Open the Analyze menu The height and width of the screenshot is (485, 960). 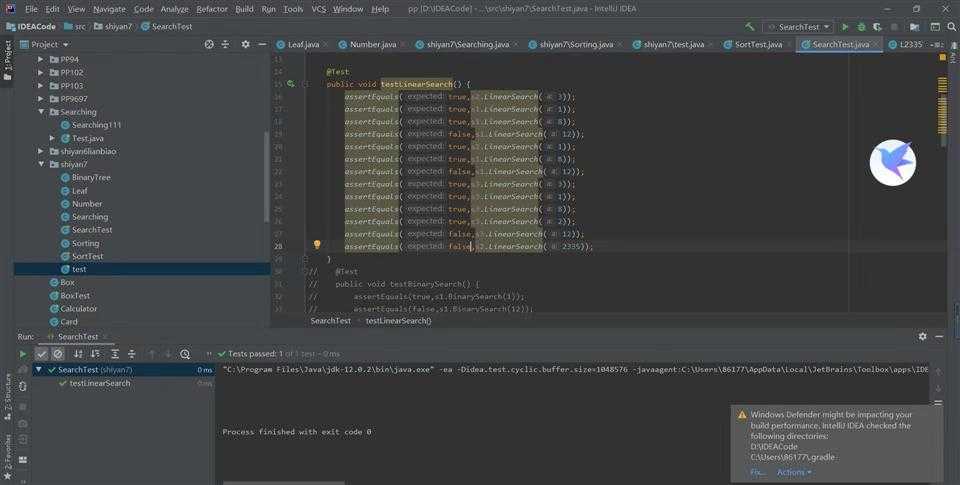(174, 9)
